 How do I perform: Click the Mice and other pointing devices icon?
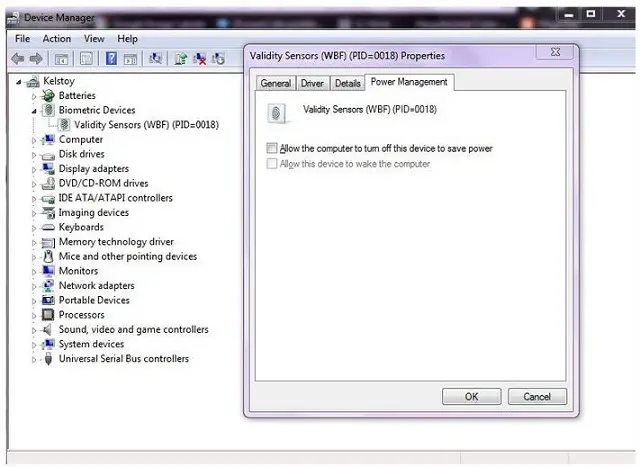click(x=48, y=256)
